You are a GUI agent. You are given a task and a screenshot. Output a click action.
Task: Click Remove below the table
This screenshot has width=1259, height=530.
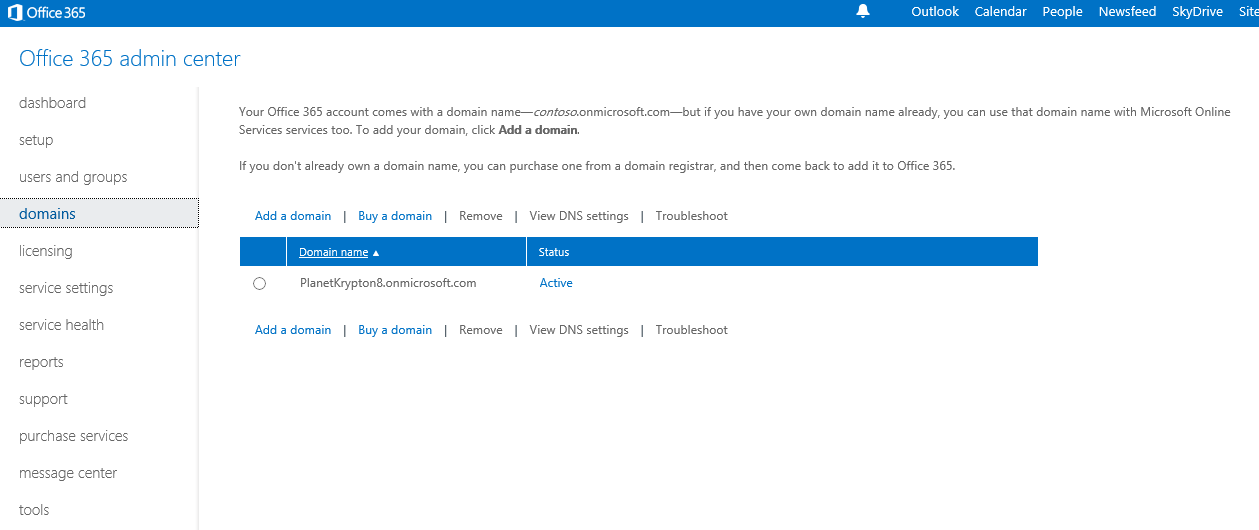click(481, 330)
